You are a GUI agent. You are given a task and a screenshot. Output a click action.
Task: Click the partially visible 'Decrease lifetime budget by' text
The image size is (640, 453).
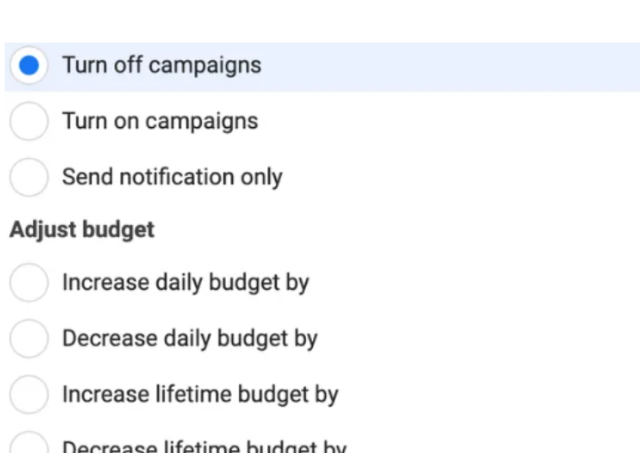204,447
